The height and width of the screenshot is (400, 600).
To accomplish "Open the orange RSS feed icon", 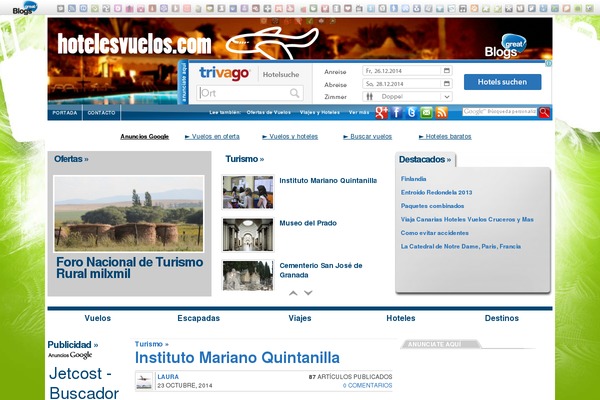I will [x=441, y=113].
